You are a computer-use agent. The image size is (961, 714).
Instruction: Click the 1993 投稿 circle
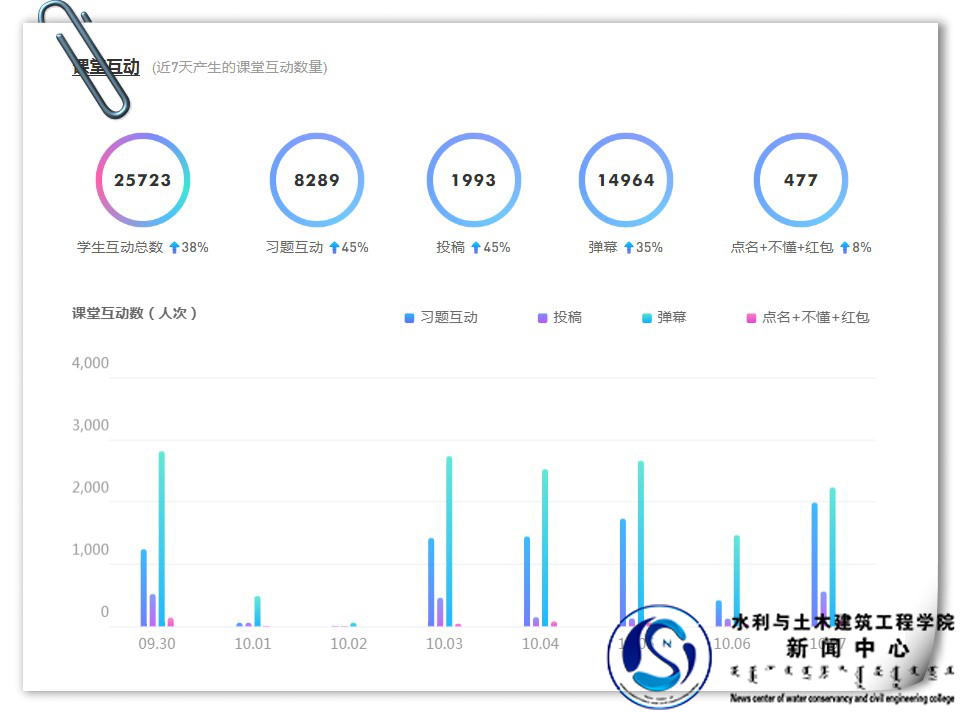[473, 181]
